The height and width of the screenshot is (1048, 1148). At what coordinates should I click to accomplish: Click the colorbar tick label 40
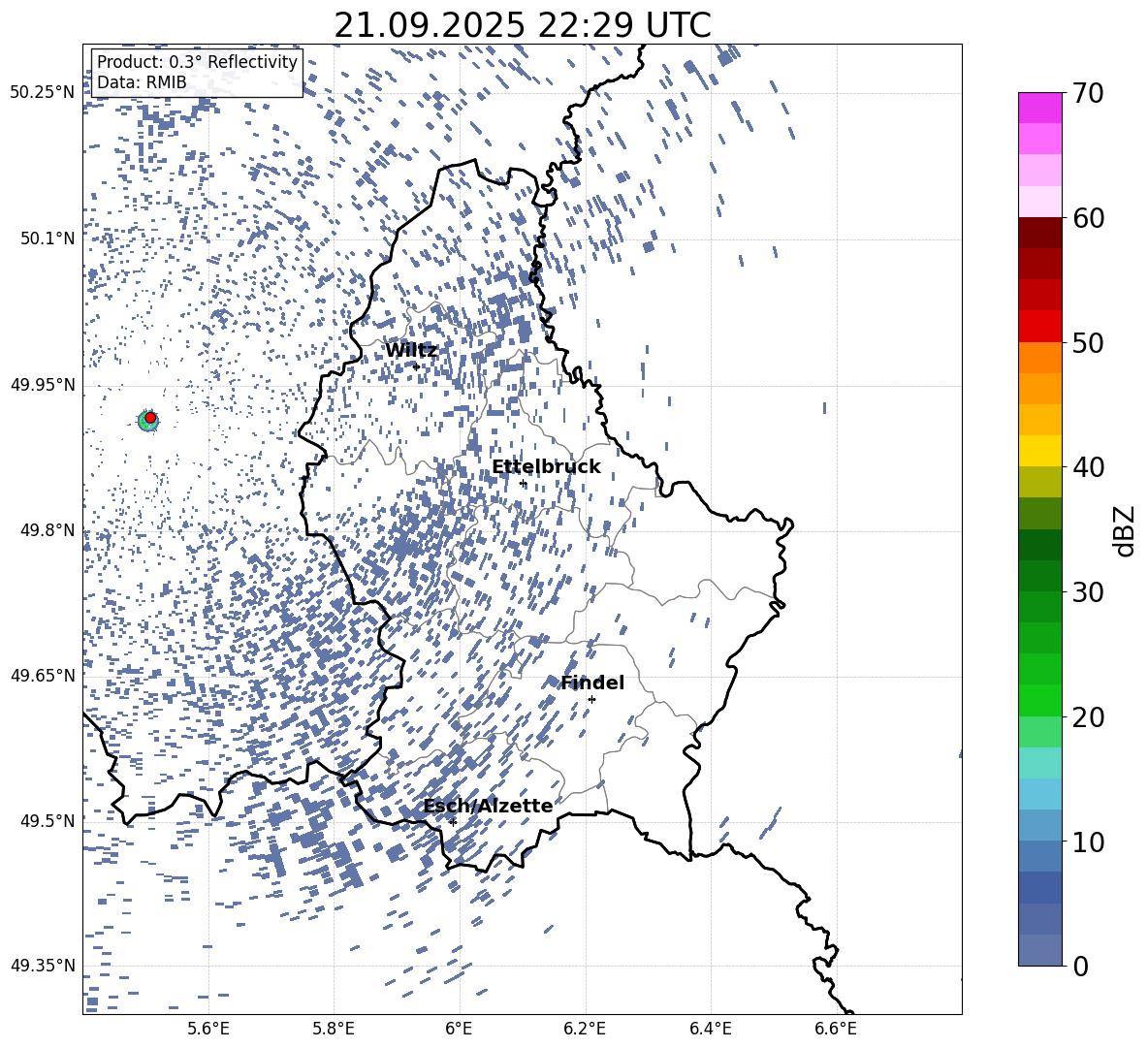pyautogui.click(x=1088, y=467)
